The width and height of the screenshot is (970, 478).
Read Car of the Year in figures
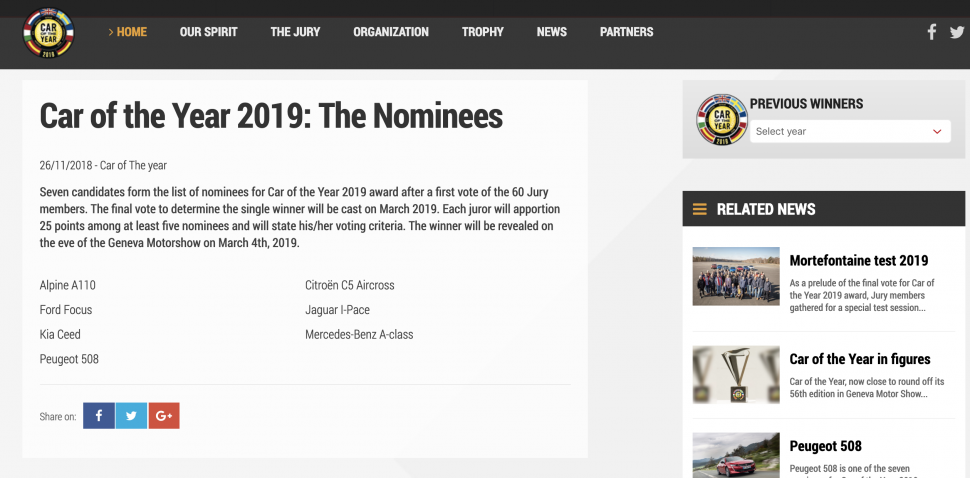pyautogui.click(x=859, y=359)
